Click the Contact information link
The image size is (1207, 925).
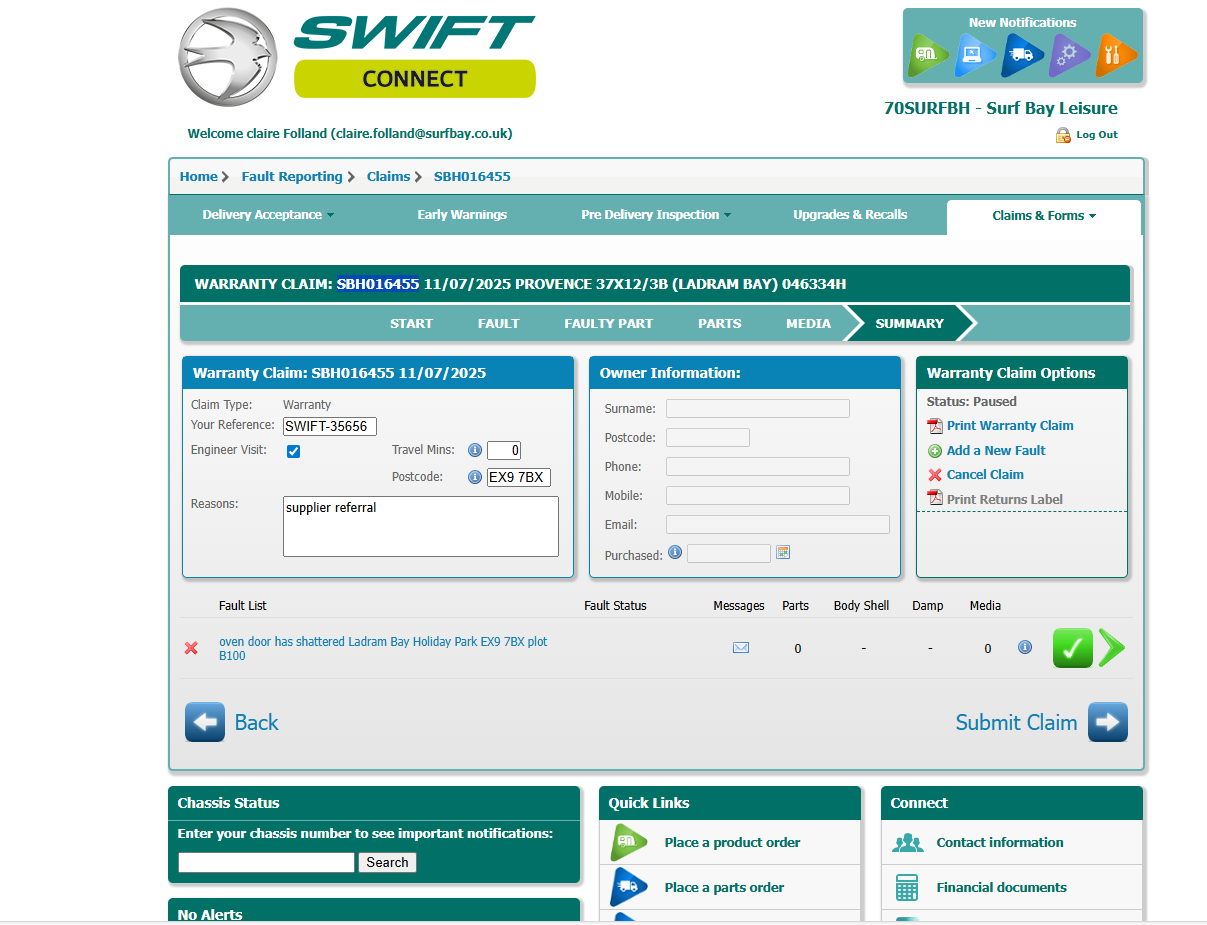[1000, 843]
